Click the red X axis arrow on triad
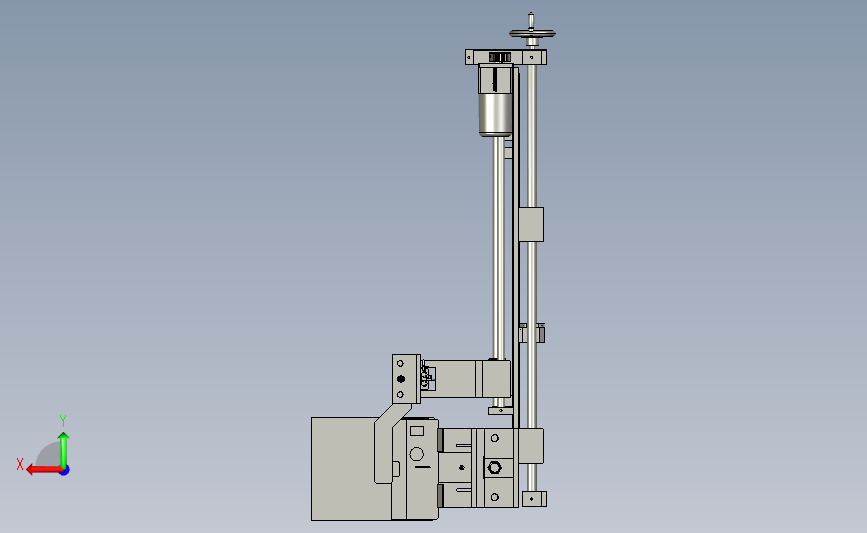Image resolution: width=867 pixels, height=533 pixels. click(43, 470)
